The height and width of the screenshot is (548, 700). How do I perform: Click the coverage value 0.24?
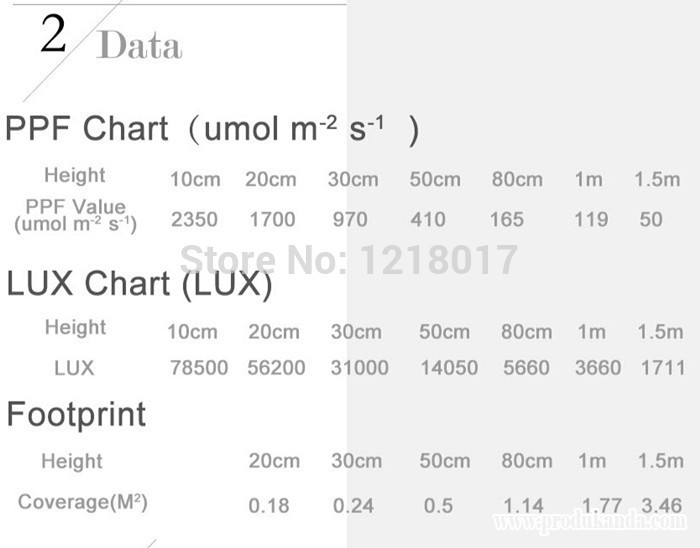[353, 506]
